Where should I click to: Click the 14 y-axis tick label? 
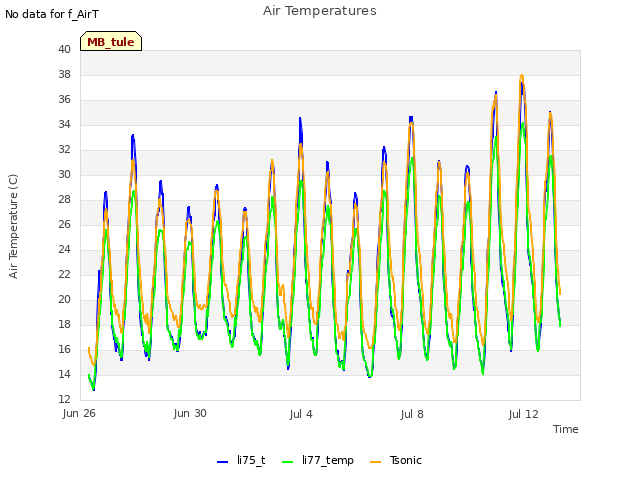(64, 374)
